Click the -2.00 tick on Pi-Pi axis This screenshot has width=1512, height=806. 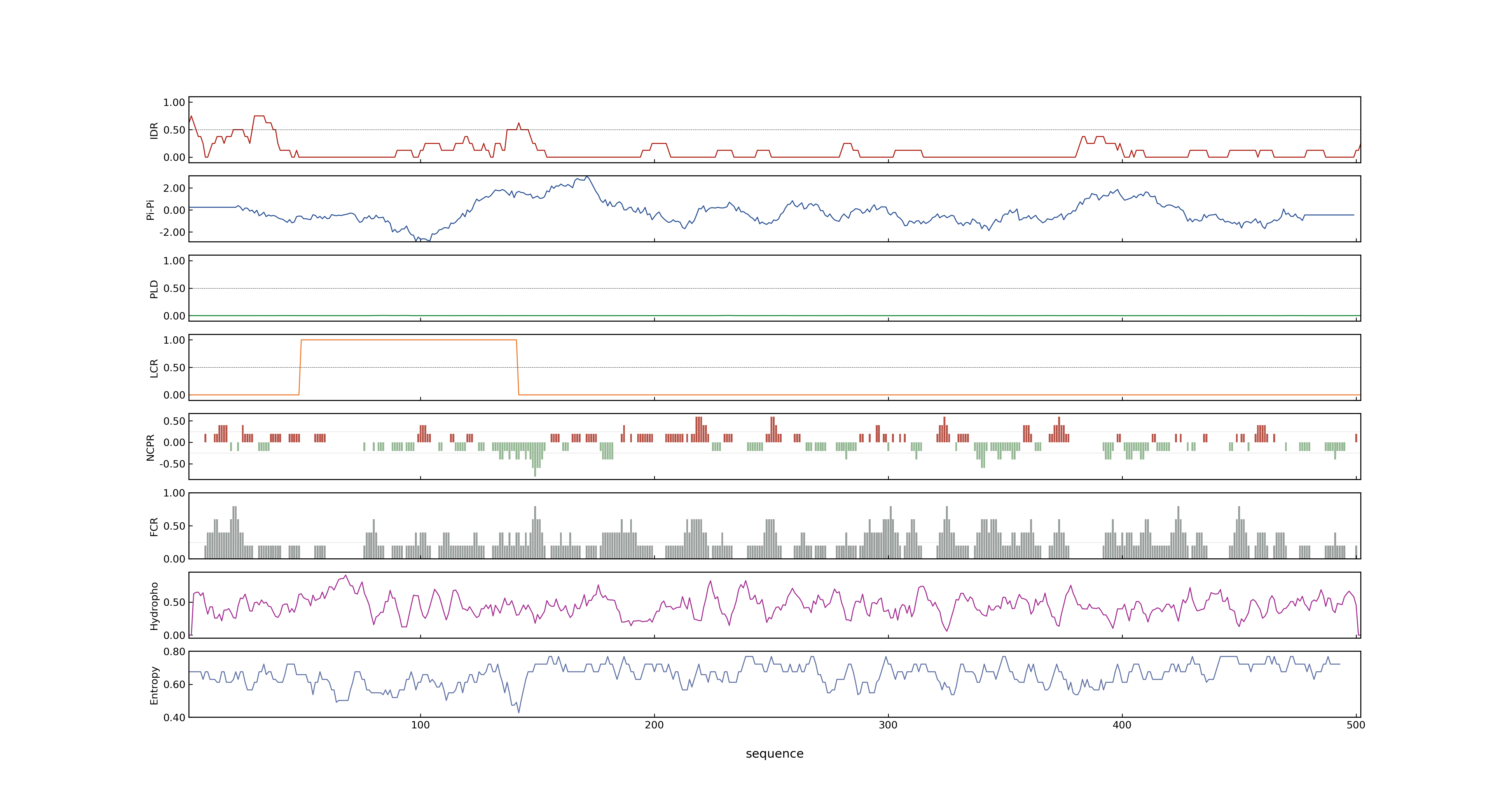172,232
